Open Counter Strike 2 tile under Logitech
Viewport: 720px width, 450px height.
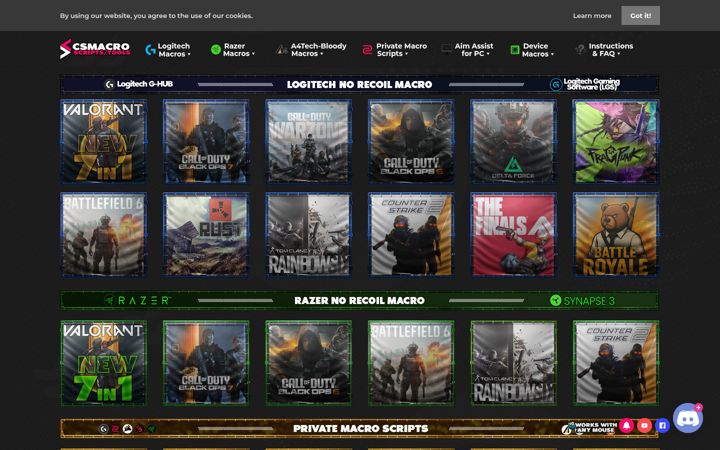coord(411,235)
